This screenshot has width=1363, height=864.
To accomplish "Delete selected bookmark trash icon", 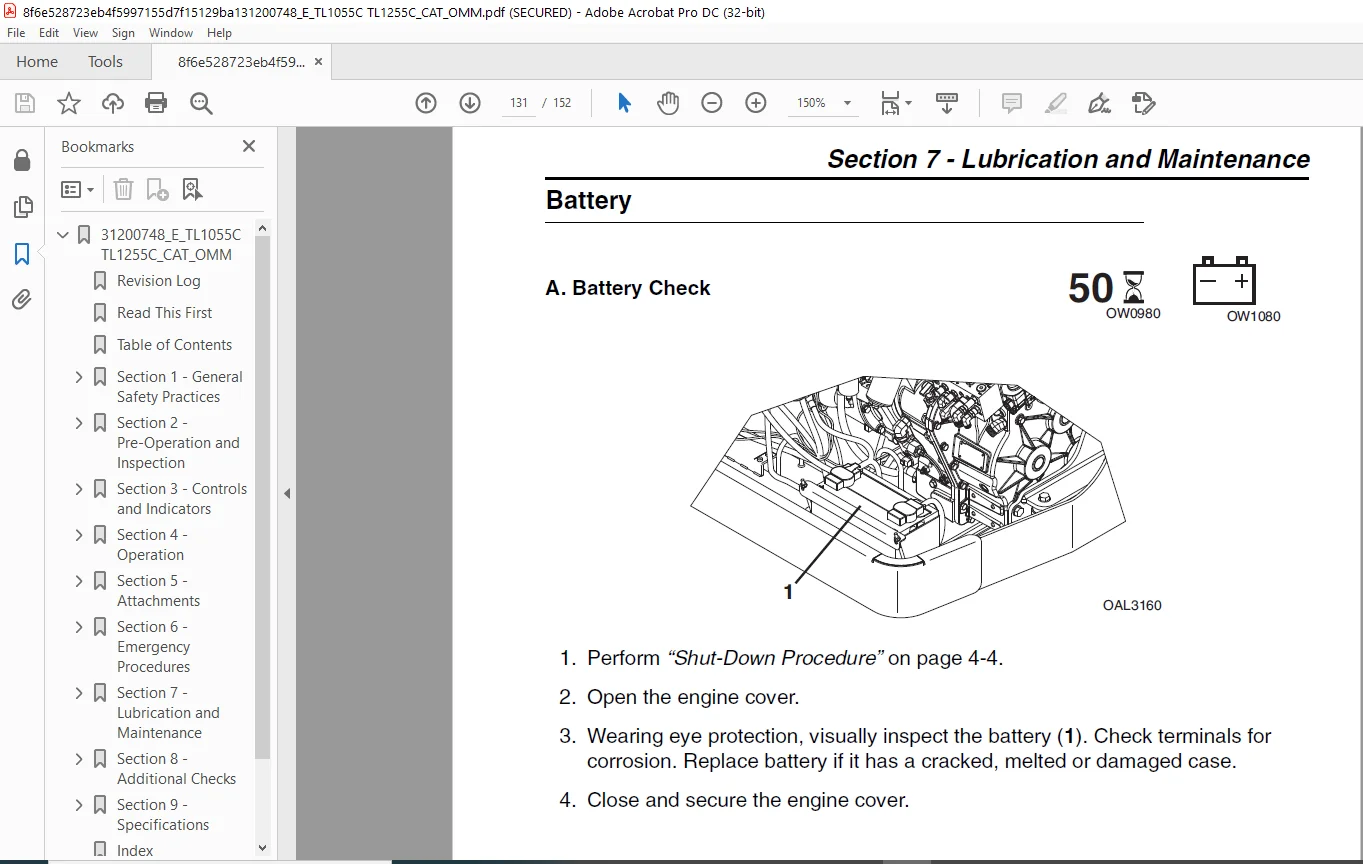I will tap(123, 189).
